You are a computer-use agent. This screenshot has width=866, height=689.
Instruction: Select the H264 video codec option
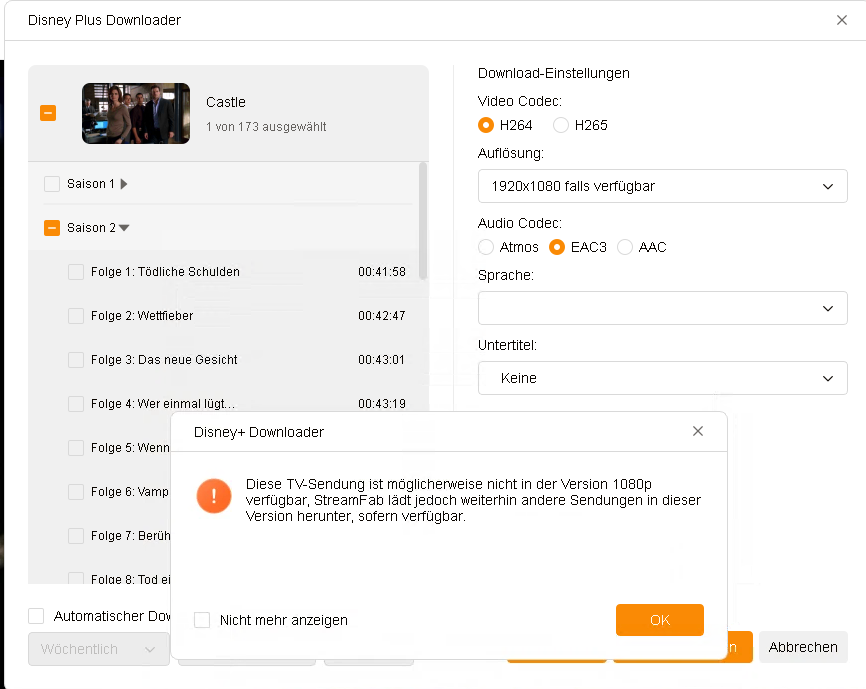pos(486,125)
